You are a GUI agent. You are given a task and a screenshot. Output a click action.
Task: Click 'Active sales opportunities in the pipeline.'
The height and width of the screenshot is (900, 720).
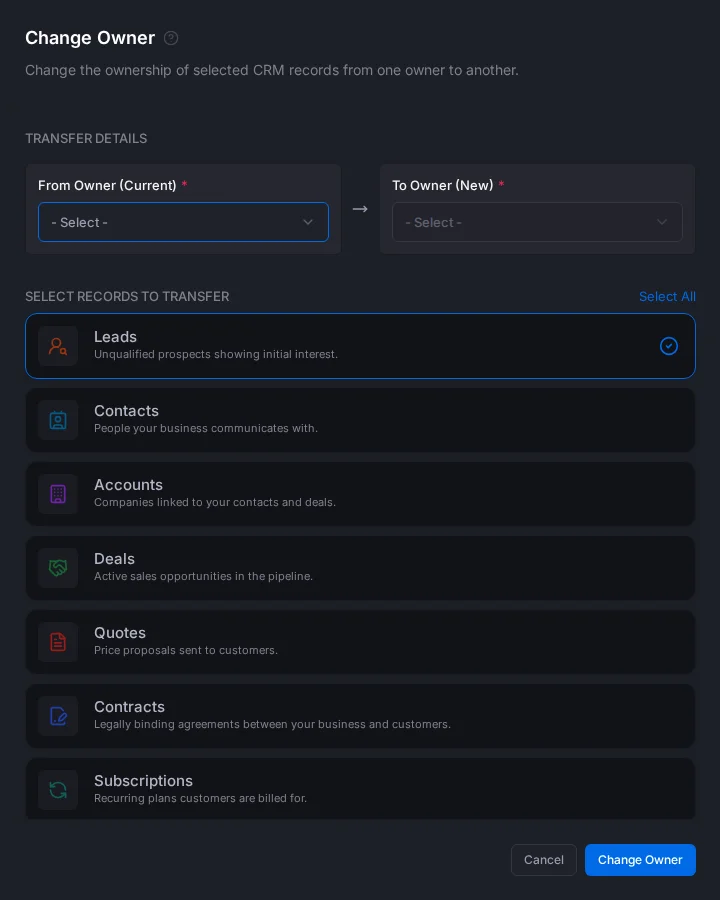[x=203, y=577]
